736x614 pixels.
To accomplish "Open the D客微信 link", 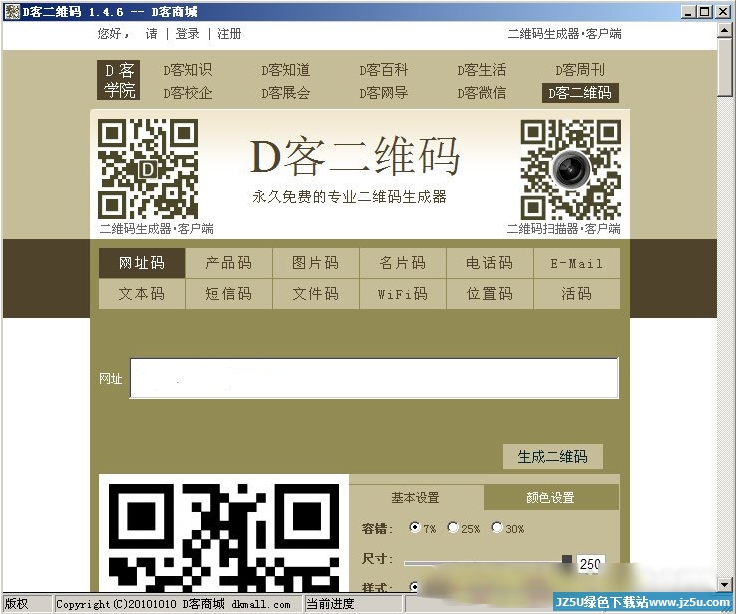I will (x=482, y=92).
